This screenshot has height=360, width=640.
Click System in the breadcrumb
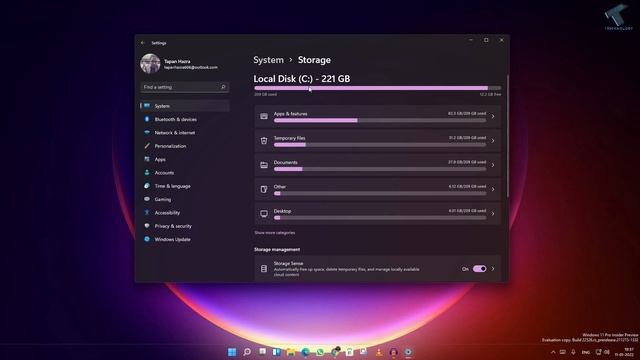[268, 60]
